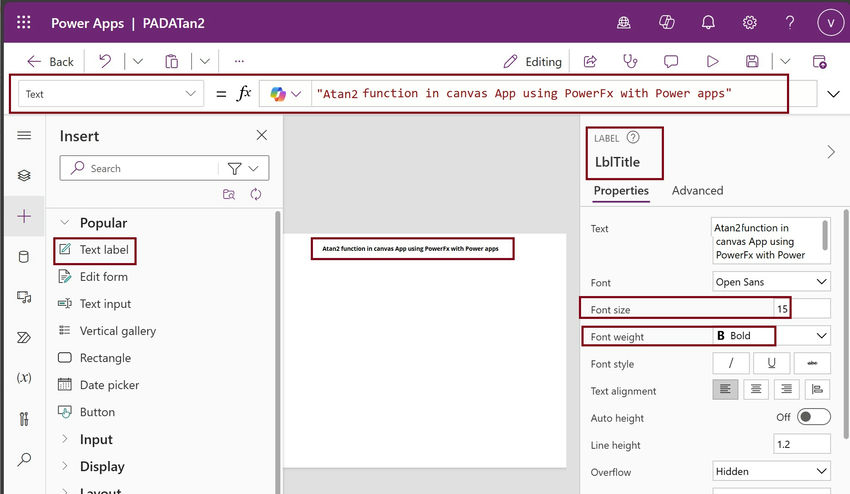The width and height of the screenshot is (850, 494).
Task: Open the Font weight Bold dropdown
Action: [771, 336]
